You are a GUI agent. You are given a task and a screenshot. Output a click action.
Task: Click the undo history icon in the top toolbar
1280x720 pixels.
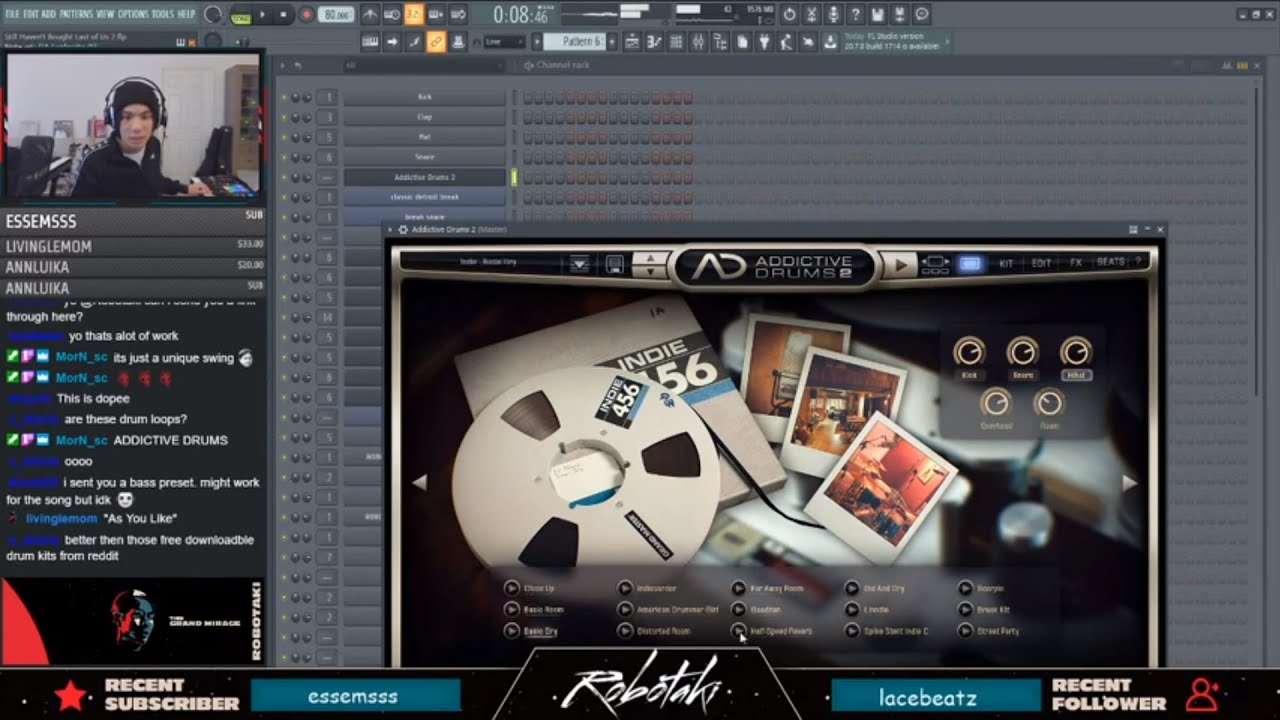point(790,15)
